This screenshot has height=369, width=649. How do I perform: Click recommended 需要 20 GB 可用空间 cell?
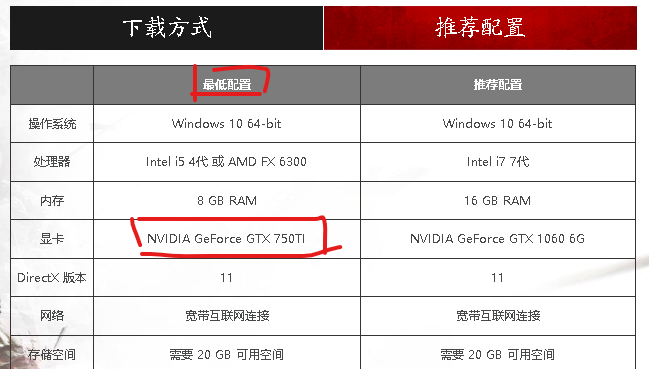coord(498,353)
